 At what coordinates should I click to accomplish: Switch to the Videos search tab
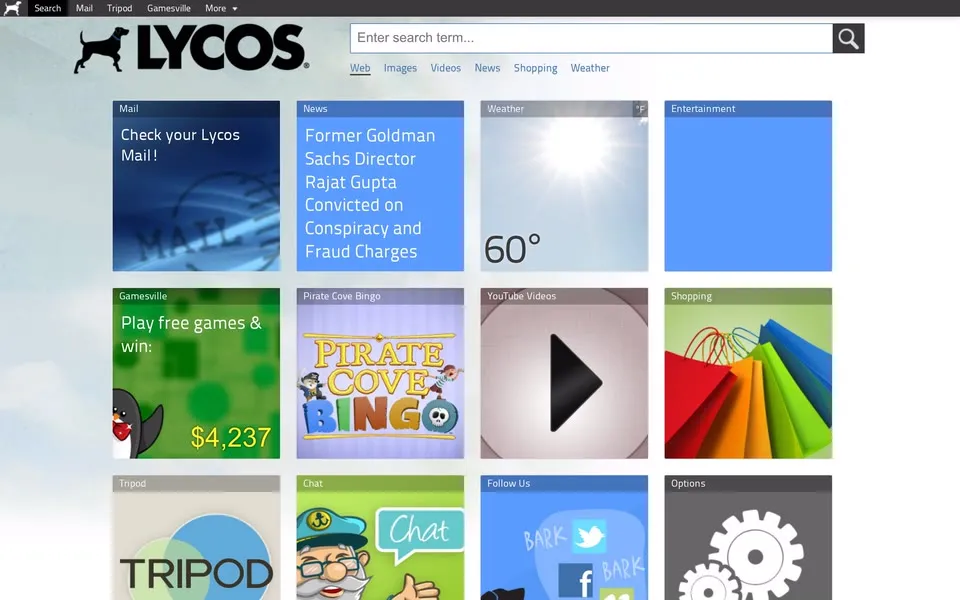pos(446,68)
